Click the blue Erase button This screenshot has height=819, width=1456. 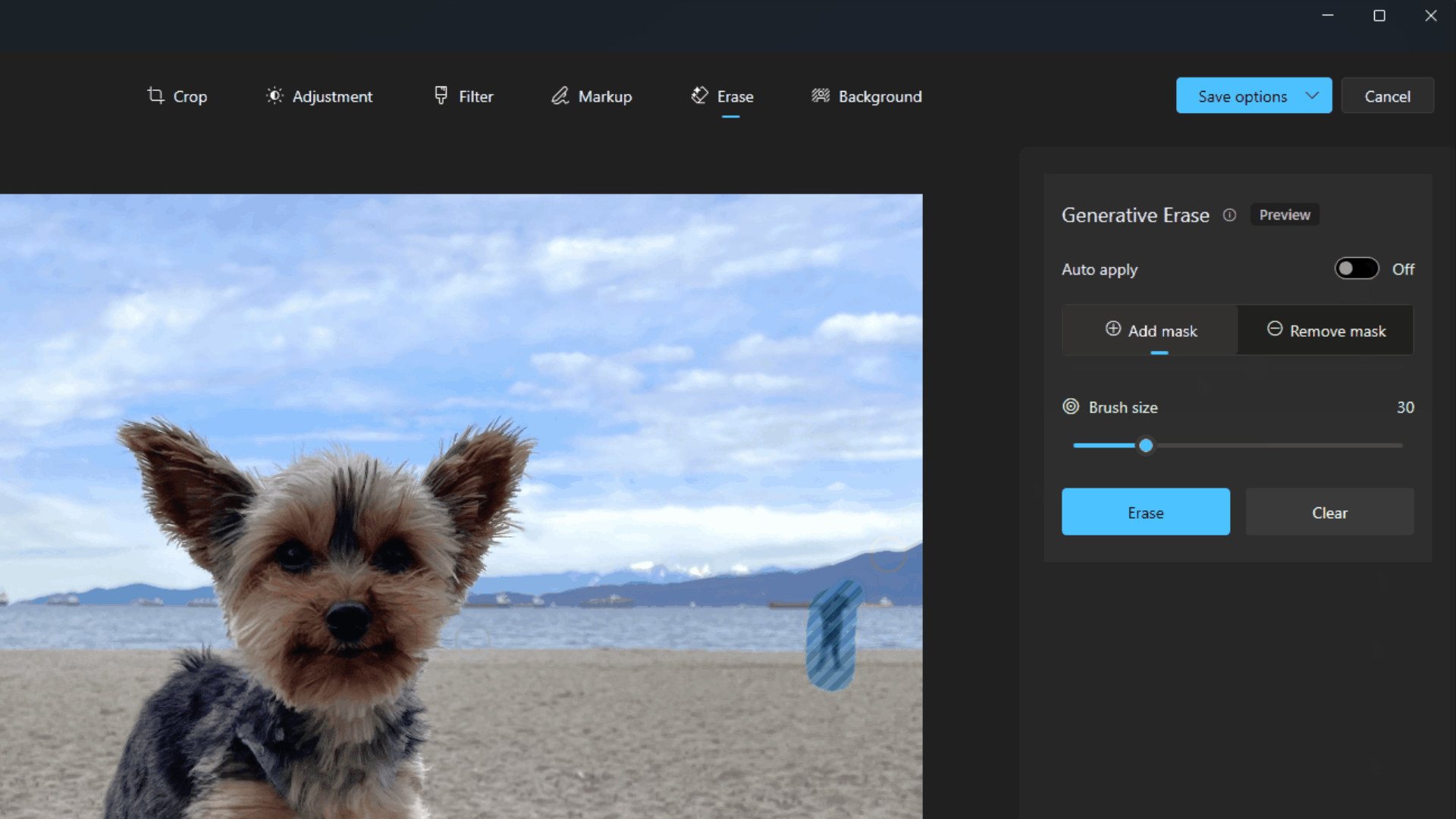click(x=1145, y=512)
